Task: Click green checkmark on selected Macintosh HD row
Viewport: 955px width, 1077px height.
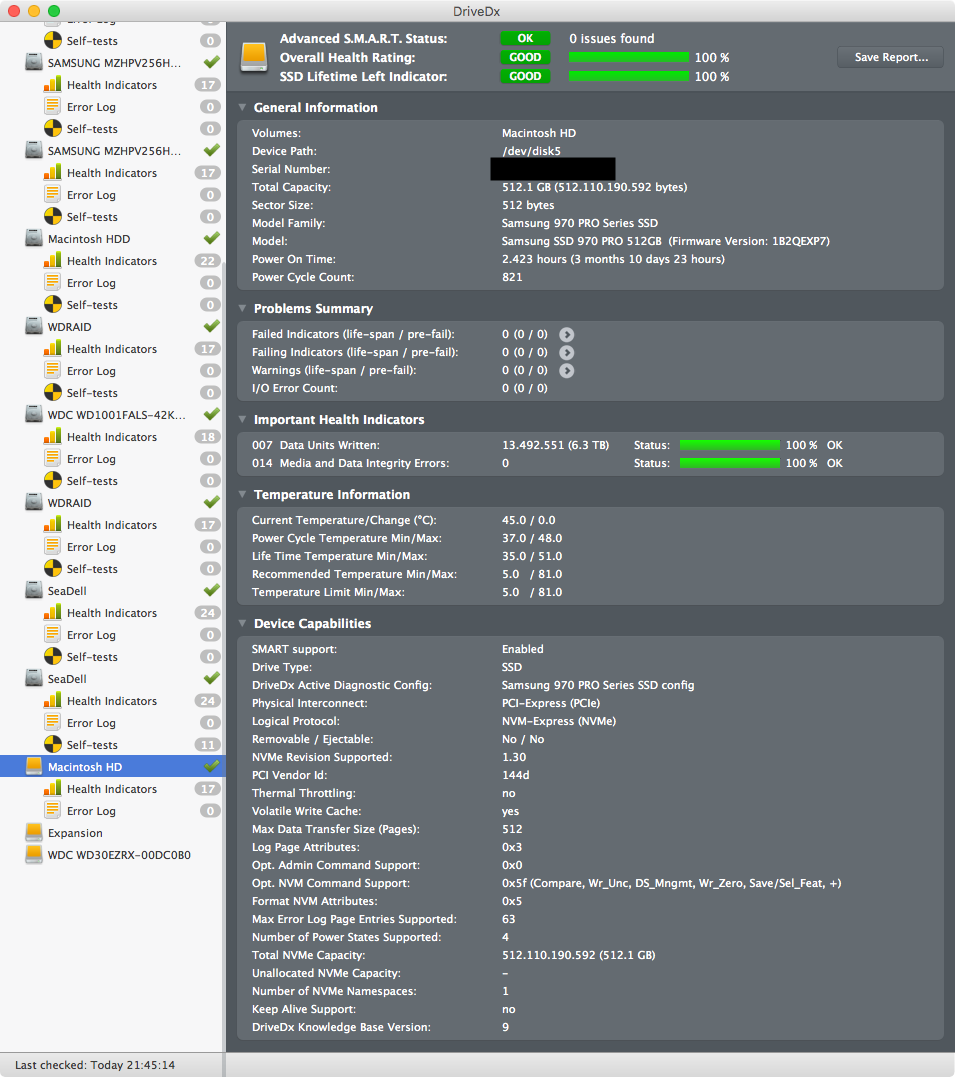Action: 212,766
